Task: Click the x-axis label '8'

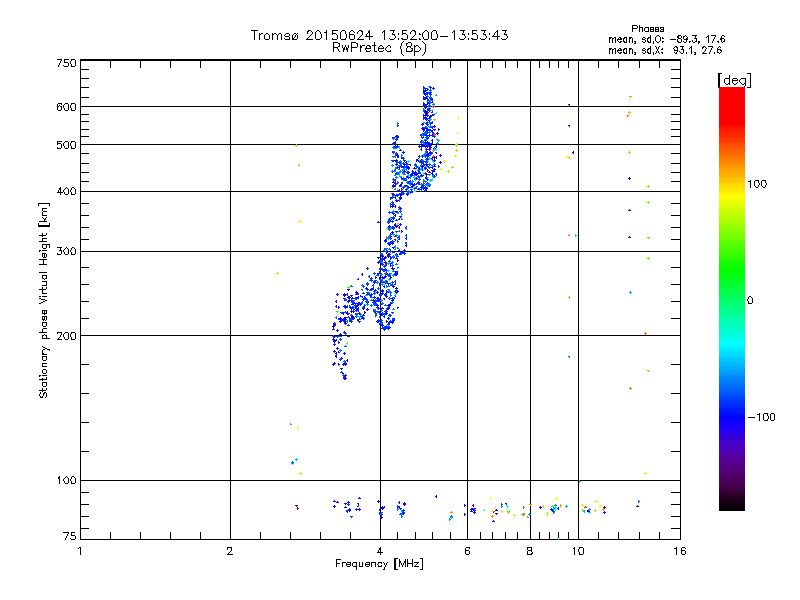Action: coord(530,551)
